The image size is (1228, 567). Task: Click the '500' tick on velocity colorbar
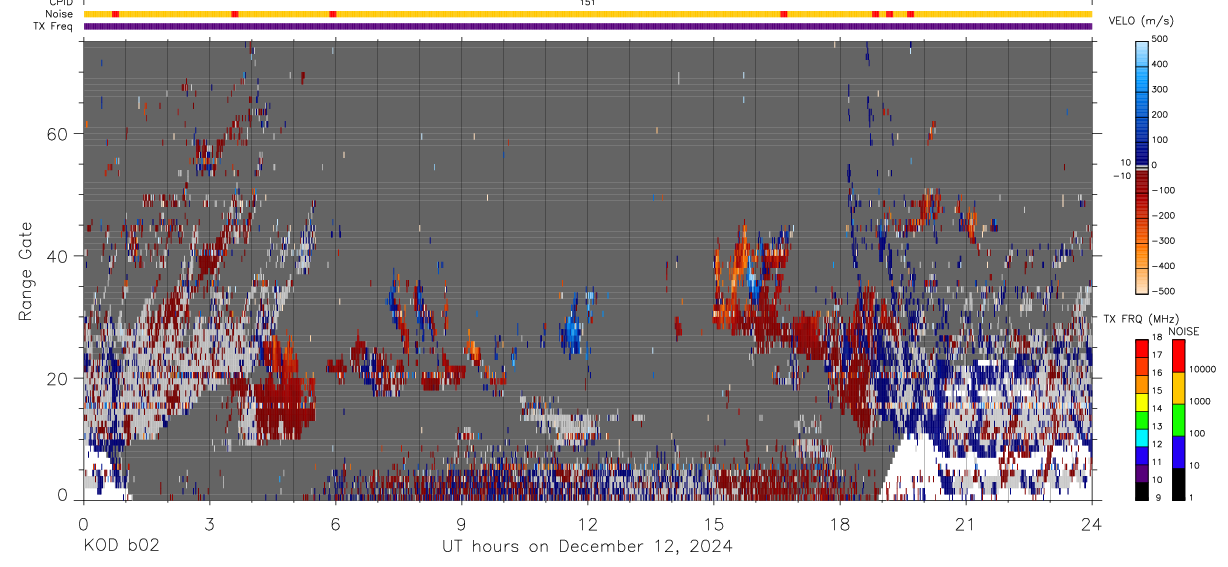pos(1160,39)
